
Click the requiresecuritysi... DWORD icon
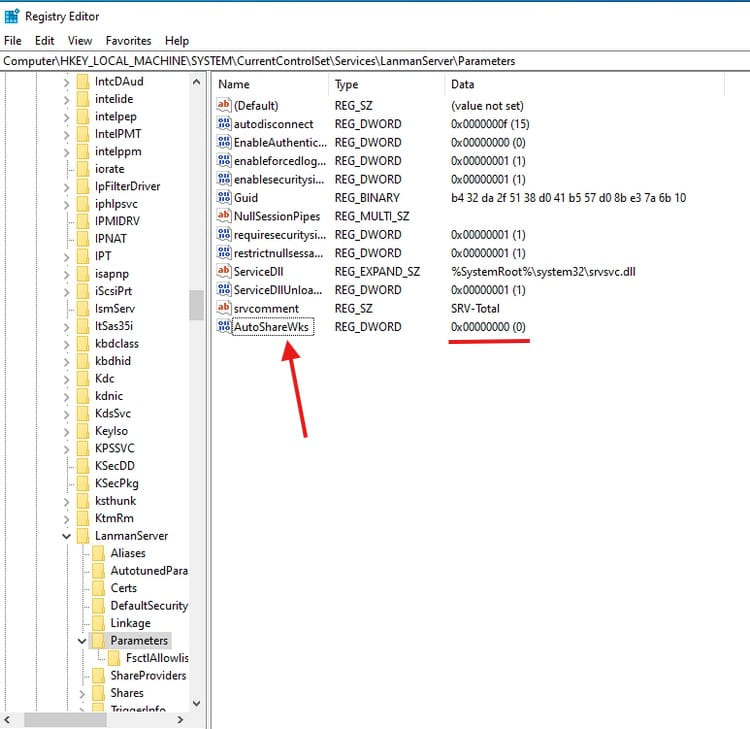[224, 234]
